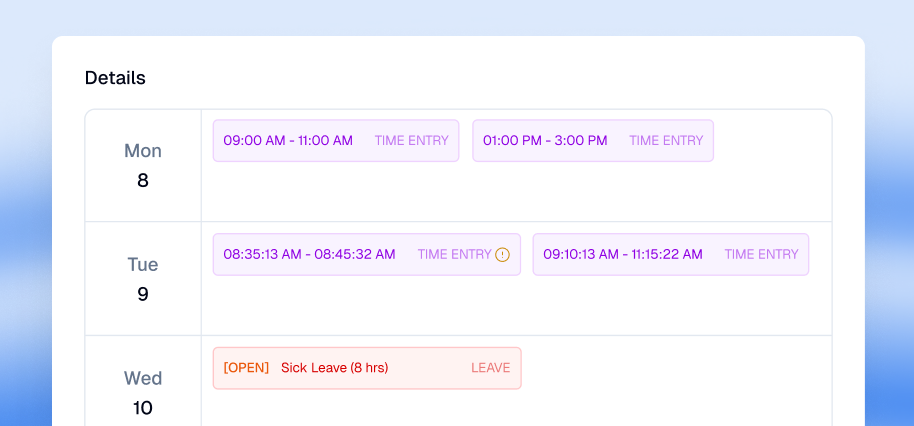Select the 09:10:13 AM - 11:15:22 AM entry
Screen dimensions: 914x426
[x=622, y=255]
